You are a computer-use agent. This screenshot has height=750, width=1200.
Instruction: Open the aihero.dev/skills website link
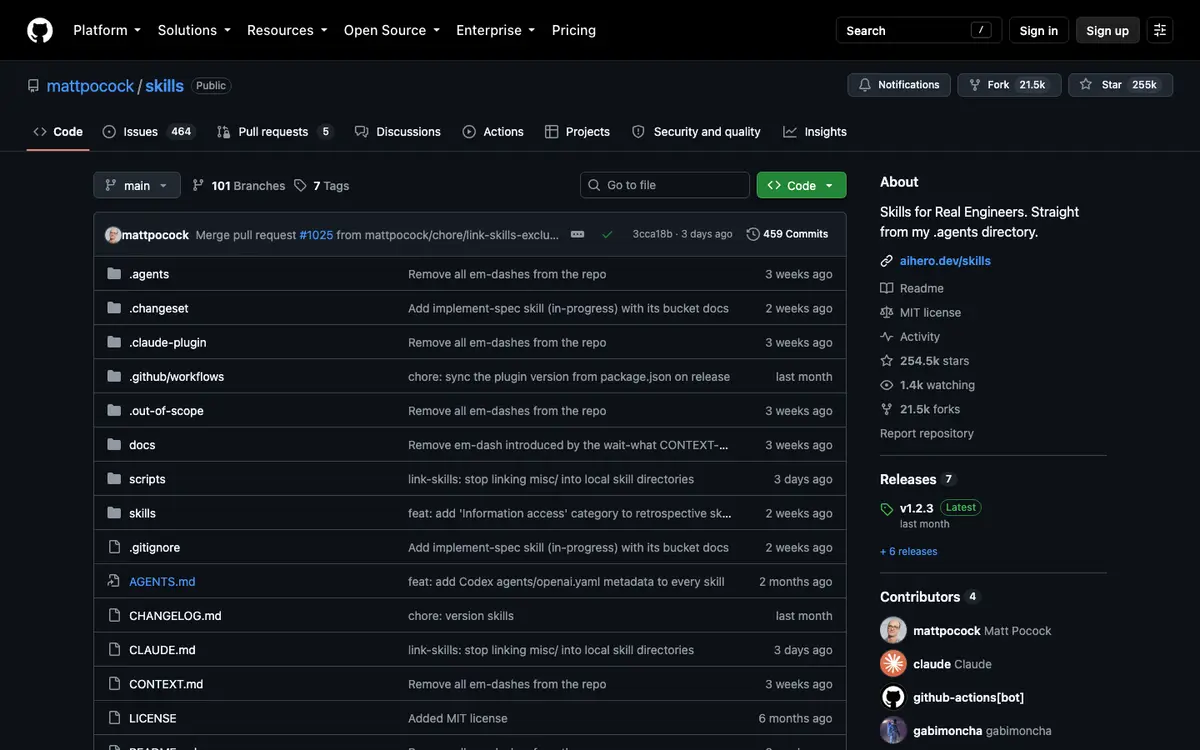tap(945, 261)
